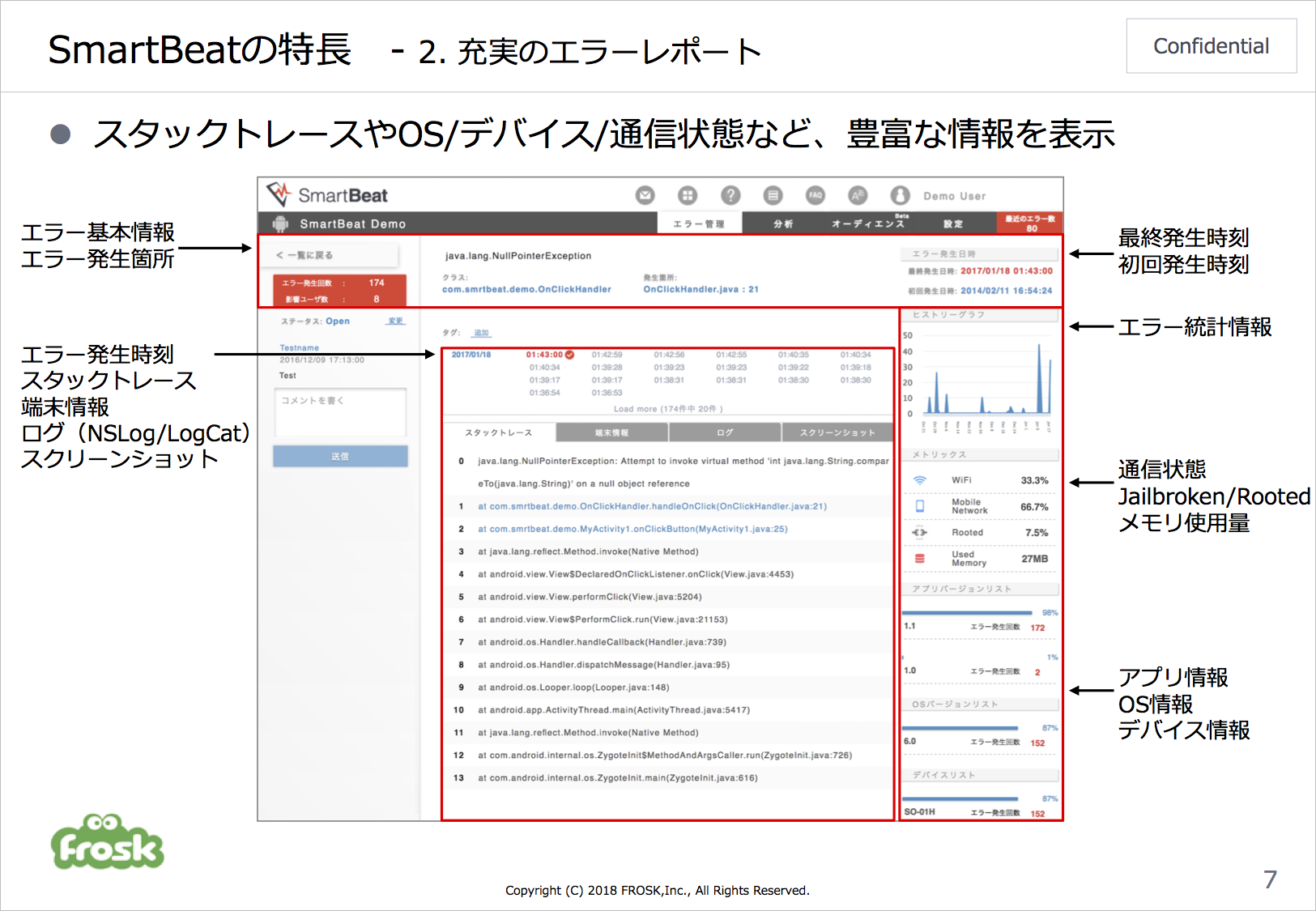Switch to the オーディエンス tab
Image resolution: width=1316 pixels, height=911 pixels.
tap(868, 223)
